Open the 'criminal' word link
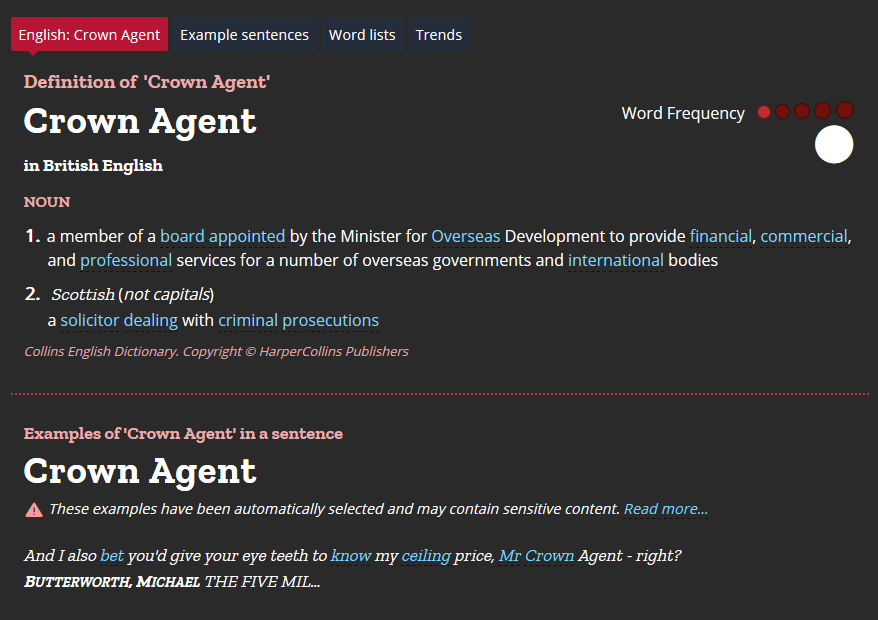Screen dimensions: 878x620 click(x=248, y=320)
